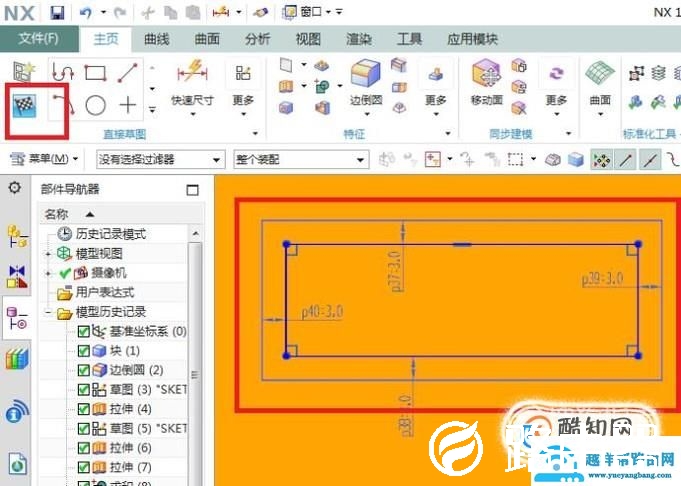This screenshot has height=486, width=681.
Task: Undo the last action
Action: (85, 12)
